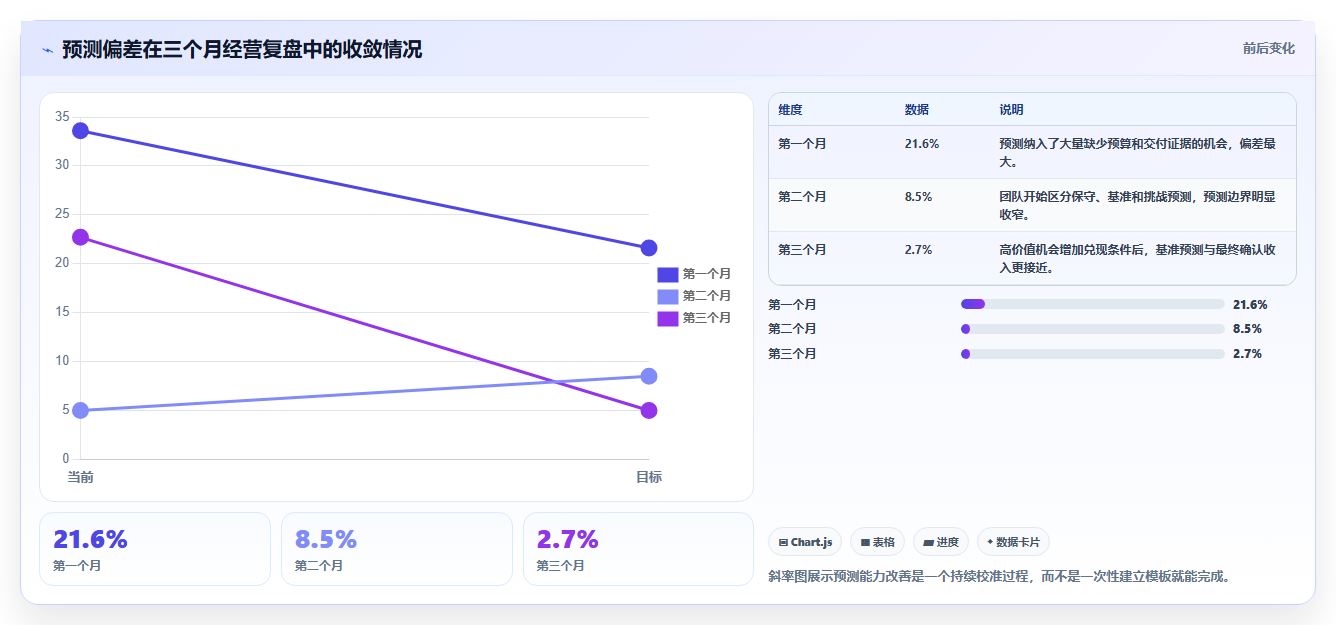Viewport: 1336px width, 625px height.
Task: Click the 数据卡片 tag chip
Action: pos(1013,542)
